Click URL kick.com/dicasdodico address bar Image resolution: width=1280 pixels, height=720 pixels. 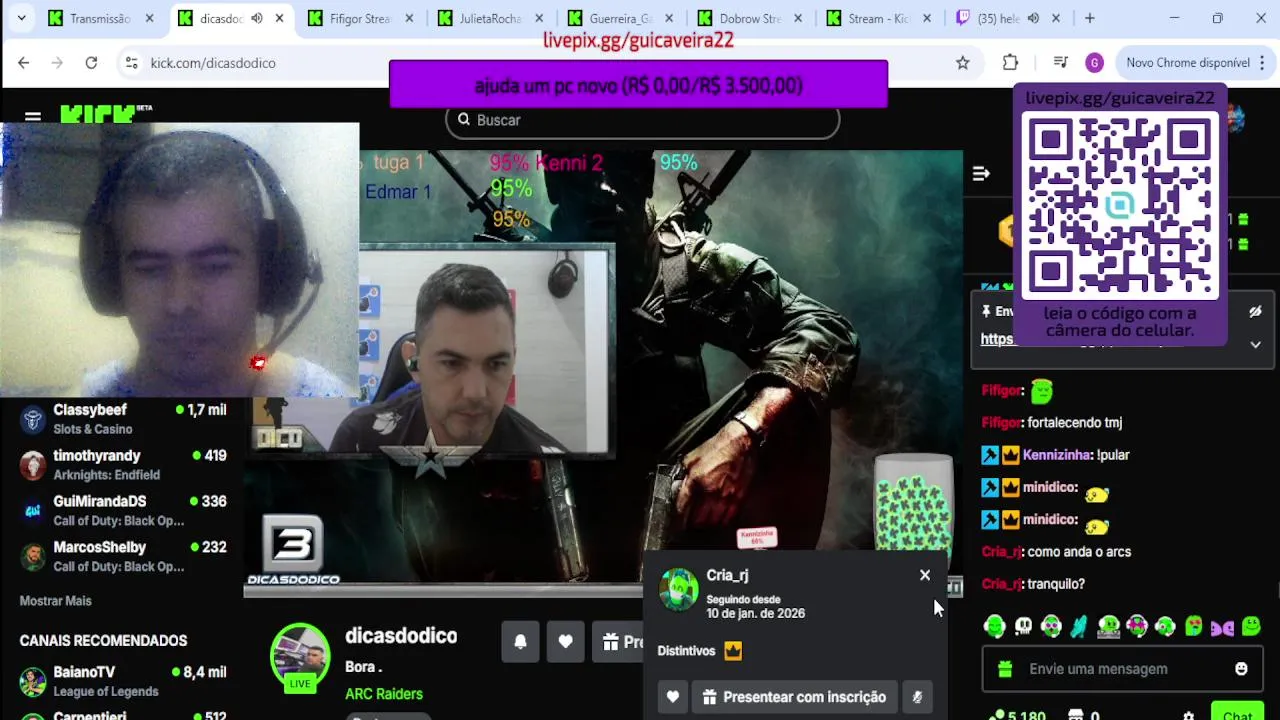click(x=213, y=63)
